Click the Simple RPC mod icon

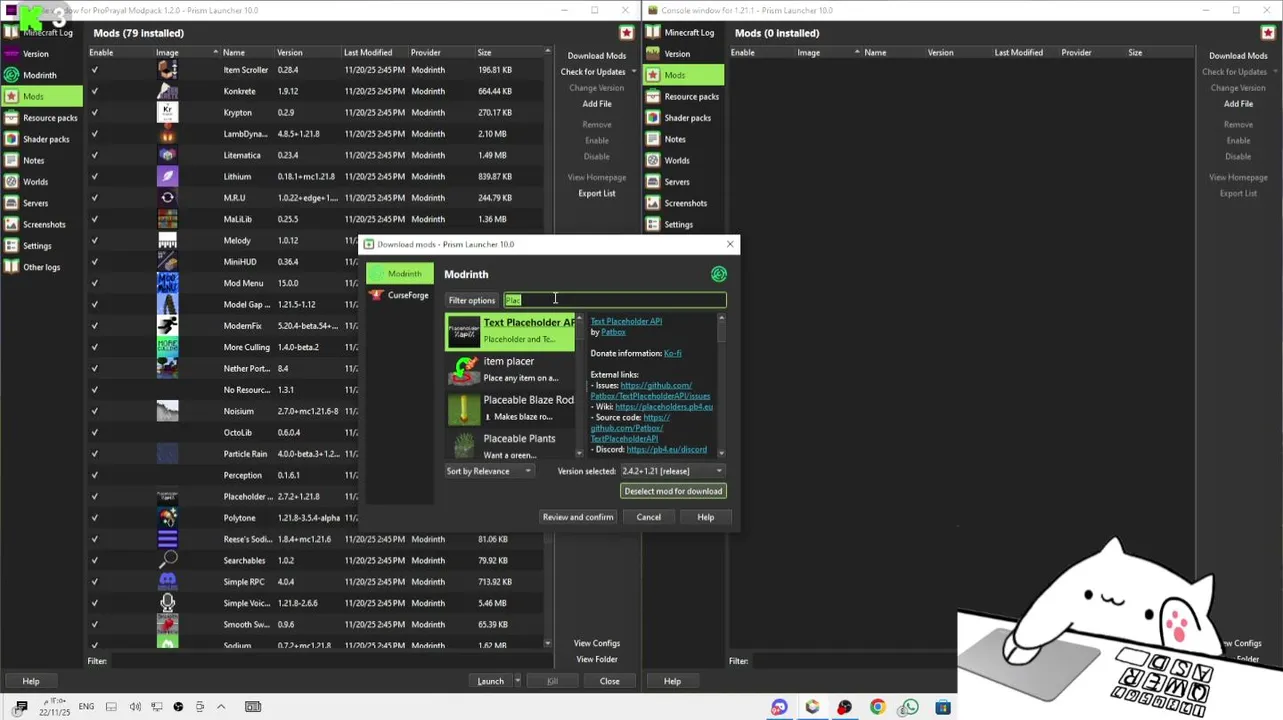(167, 581)
